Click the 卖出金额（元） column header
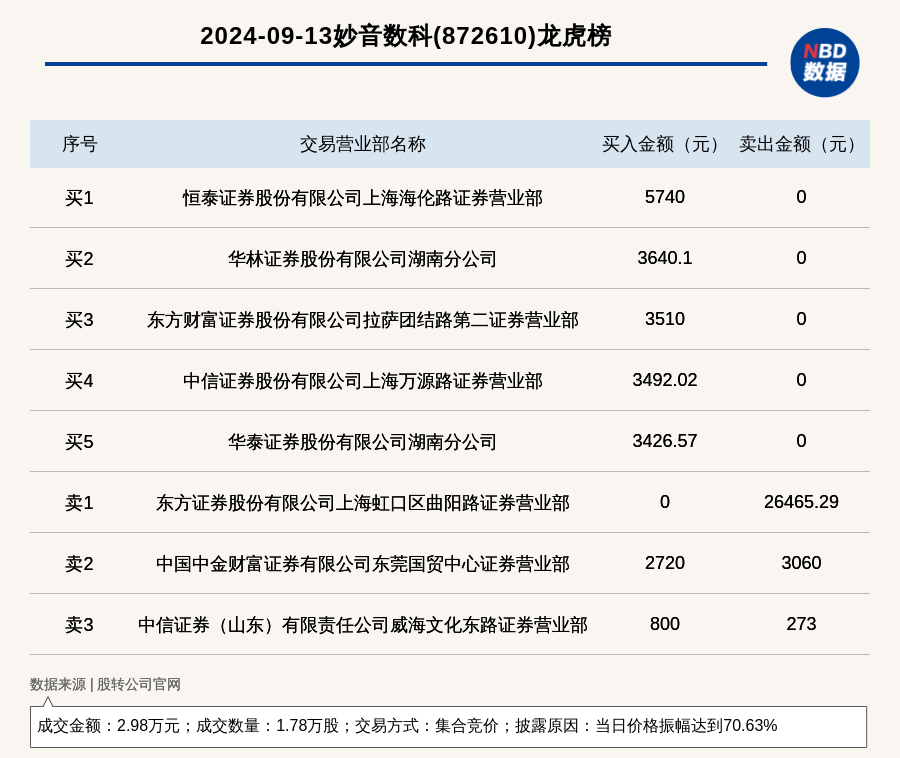The height and width of the screenshot is (758, 900). [x=801, y=144]
